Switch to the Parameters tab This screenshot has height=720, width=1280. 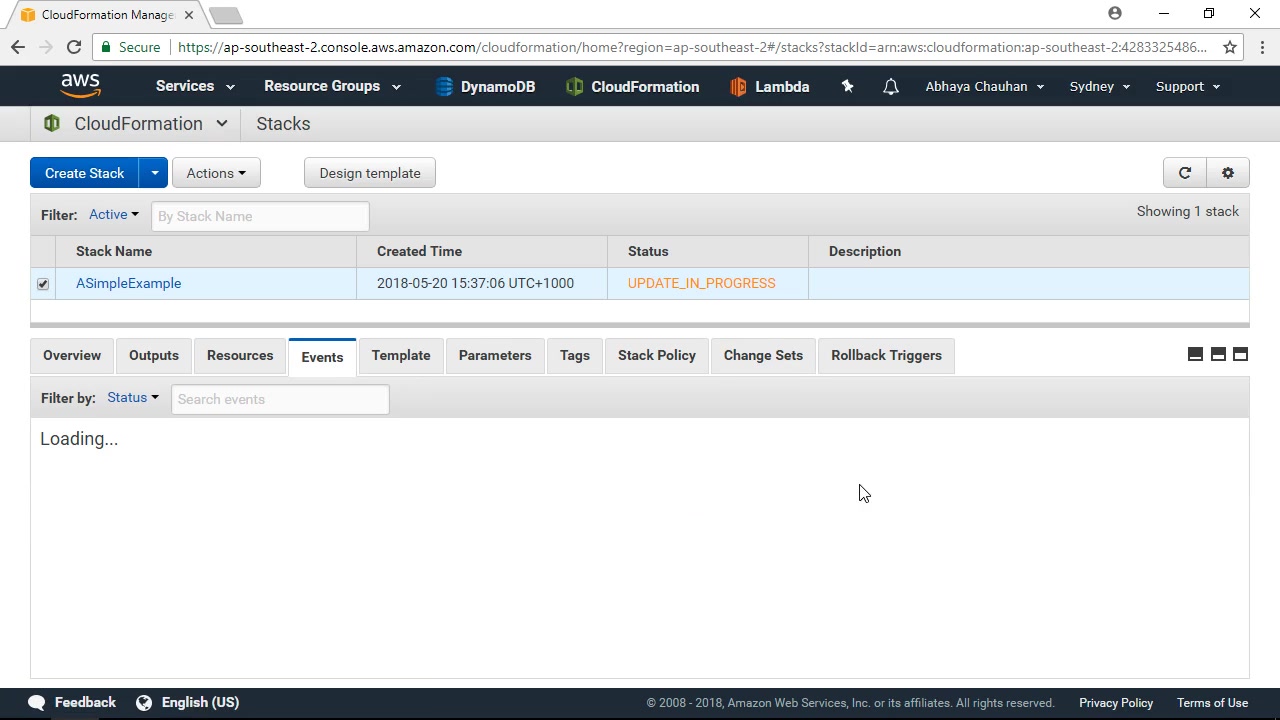click(495, 356)
